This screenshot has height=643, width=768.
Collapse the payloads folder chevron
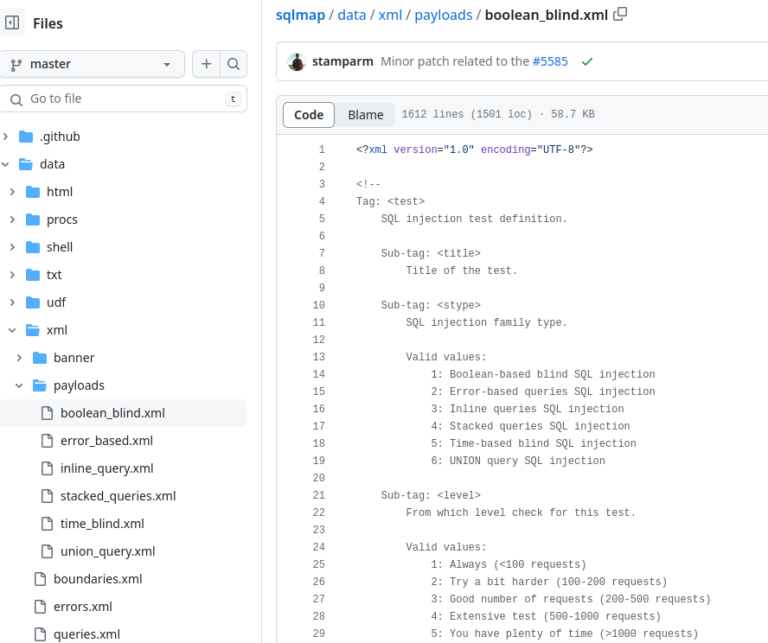(x=19, y=385)
